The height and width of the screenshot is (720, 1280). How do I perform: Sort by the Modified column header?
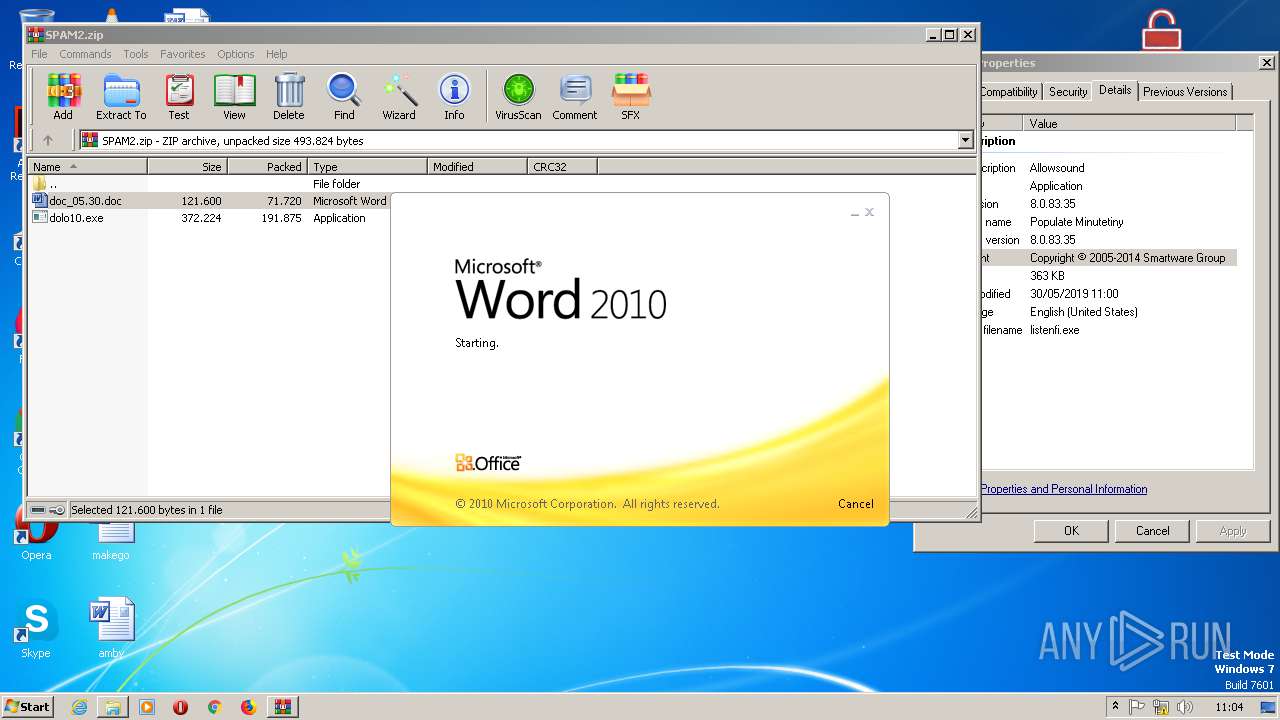(x=477, y=166)
